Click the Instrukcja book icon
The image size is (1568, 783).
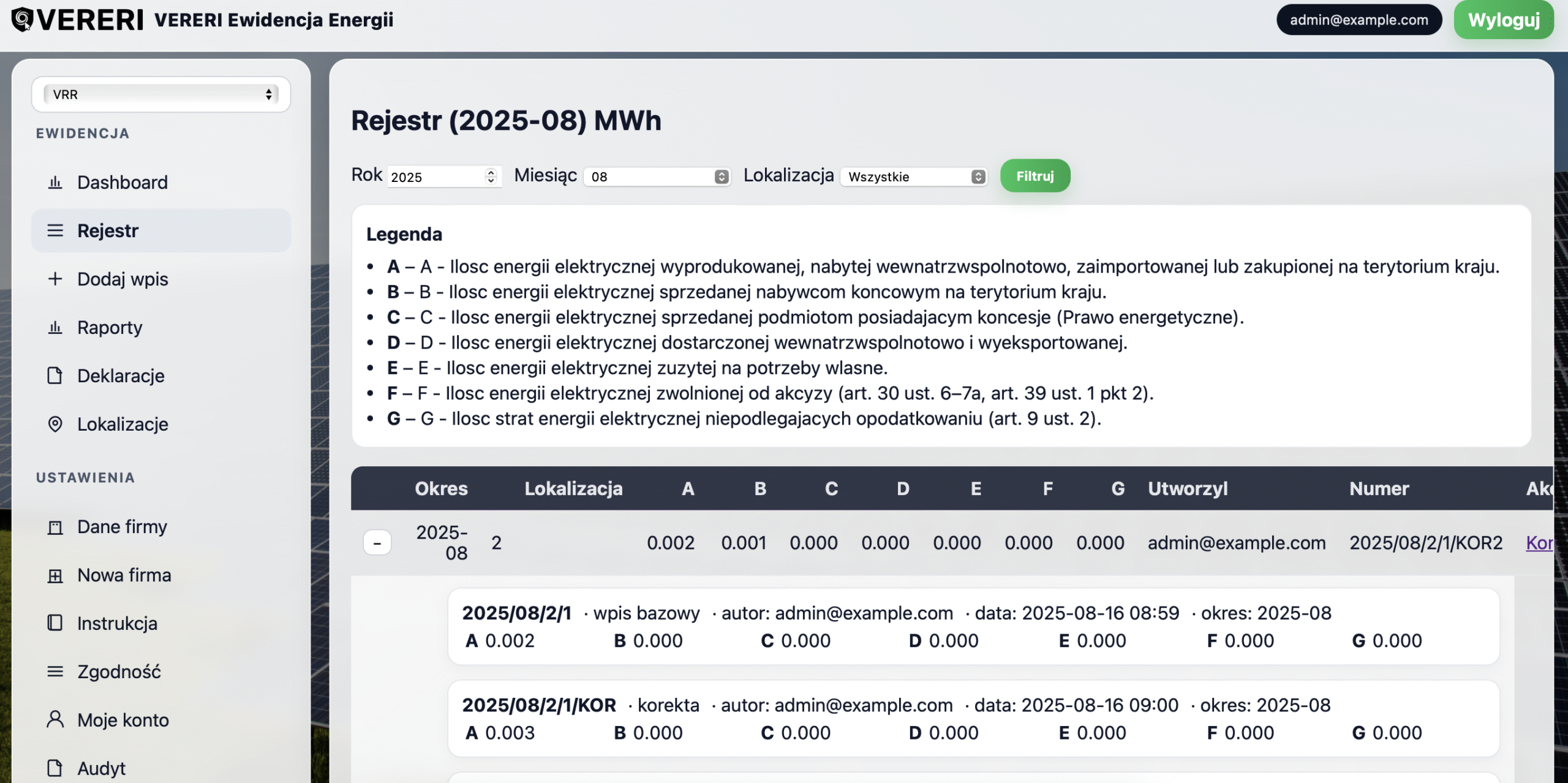tap(55, 623)
